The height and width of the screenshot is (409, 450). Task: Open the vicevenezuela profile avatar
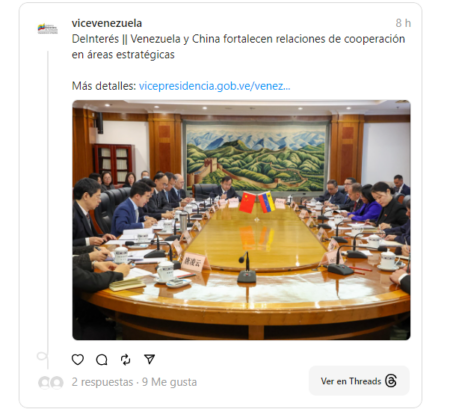point(48,29)
